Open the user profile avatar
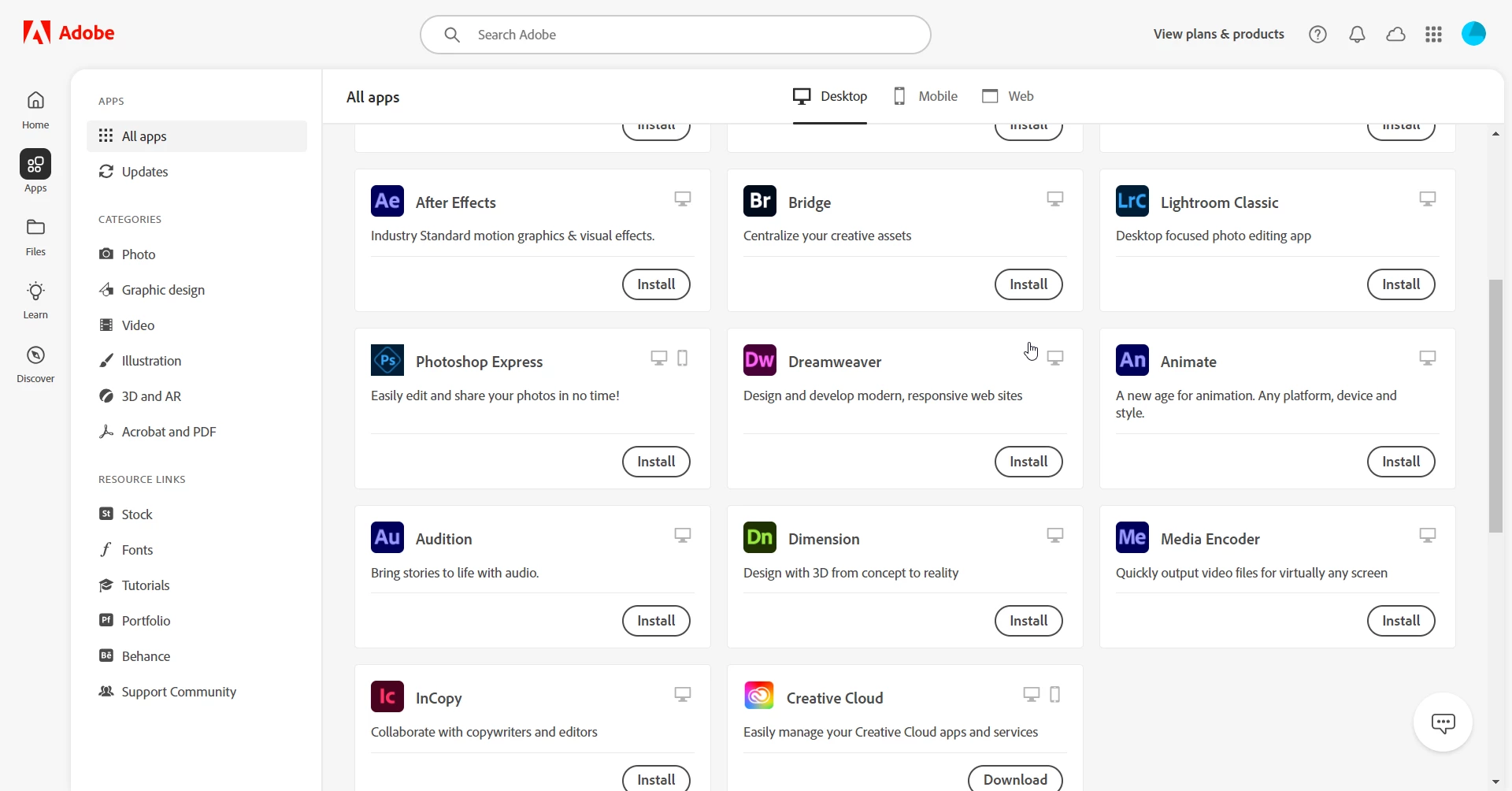 click(1473, 33)
